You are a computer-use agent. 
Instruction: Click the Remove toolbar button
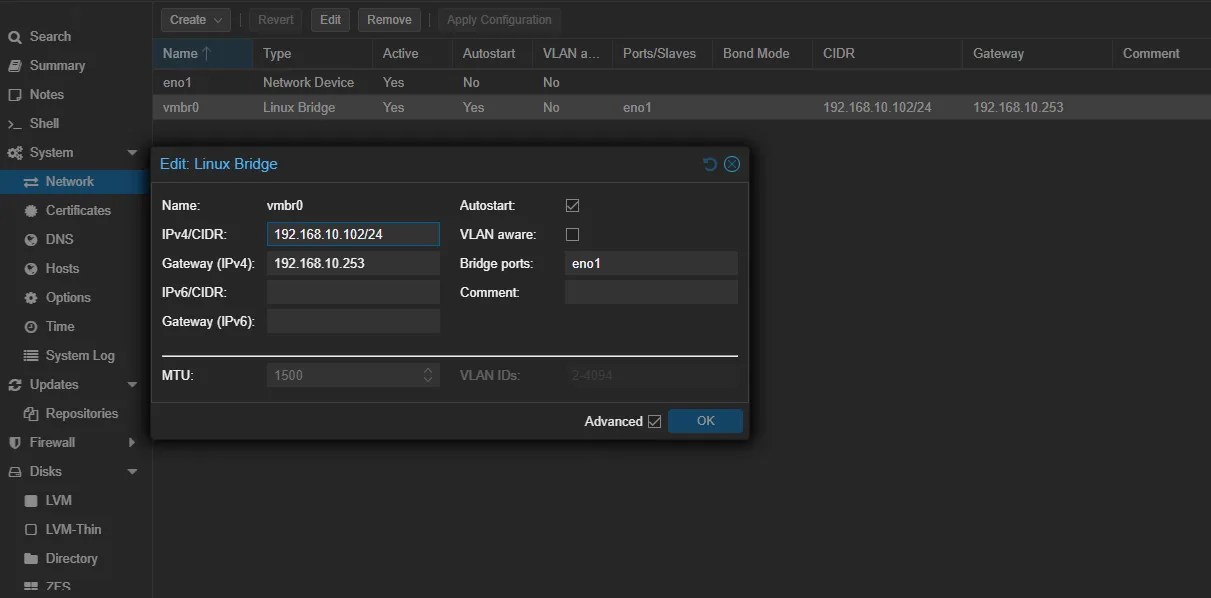[389, 20]
